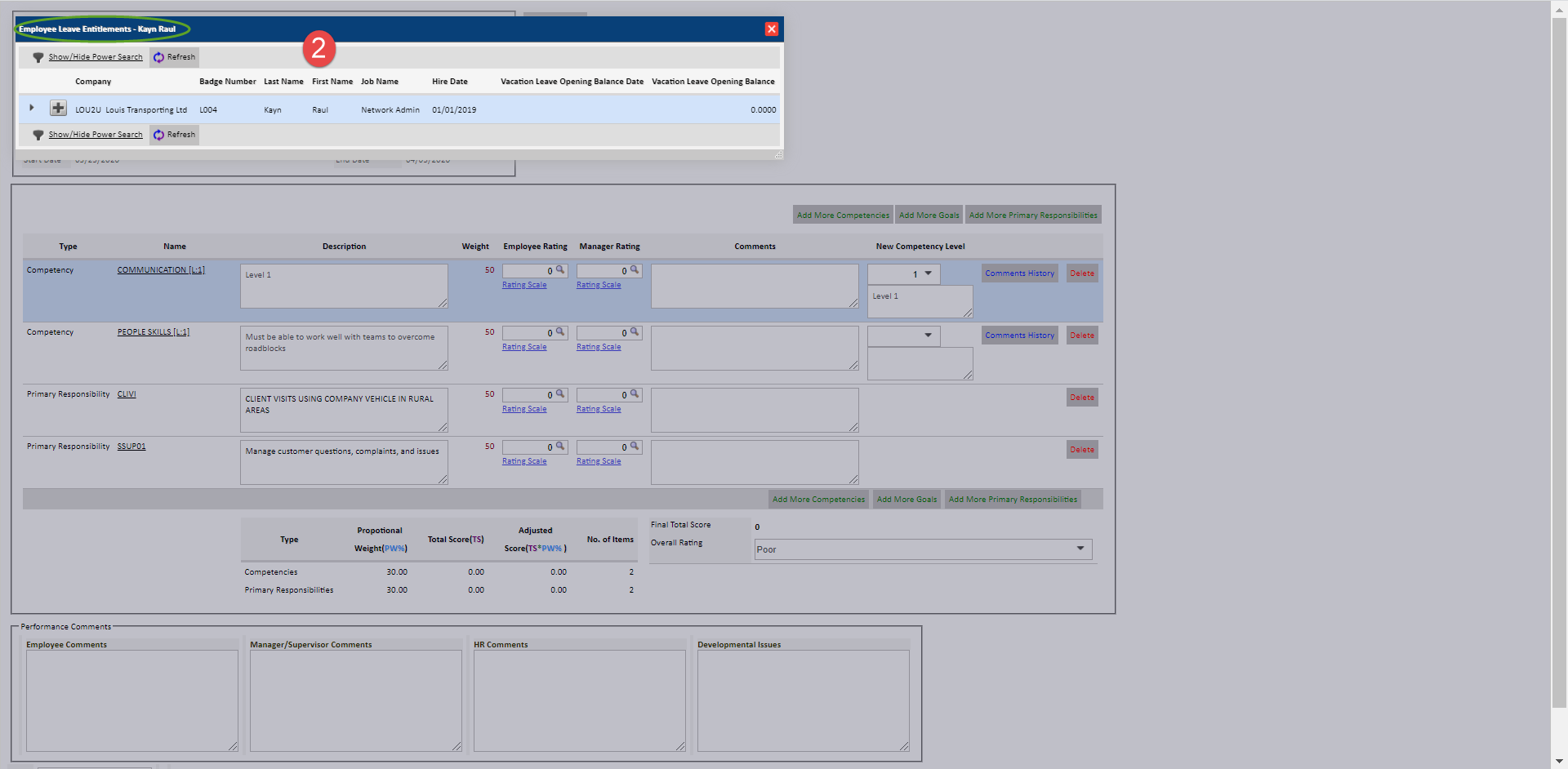Click the plus icon on the LOU2U row
1568x769 pixels.
[x=58, y=108]
